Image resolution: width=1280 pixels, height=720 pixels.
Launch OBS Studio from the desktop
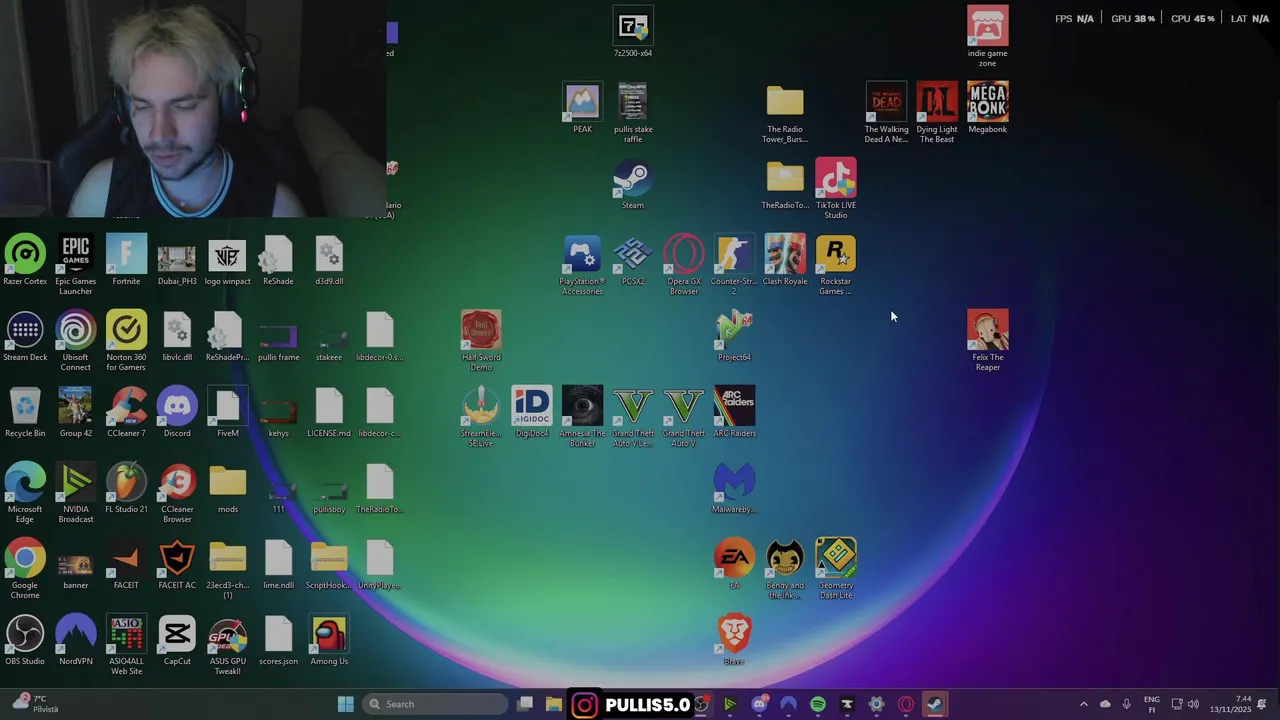click(25, 642)
